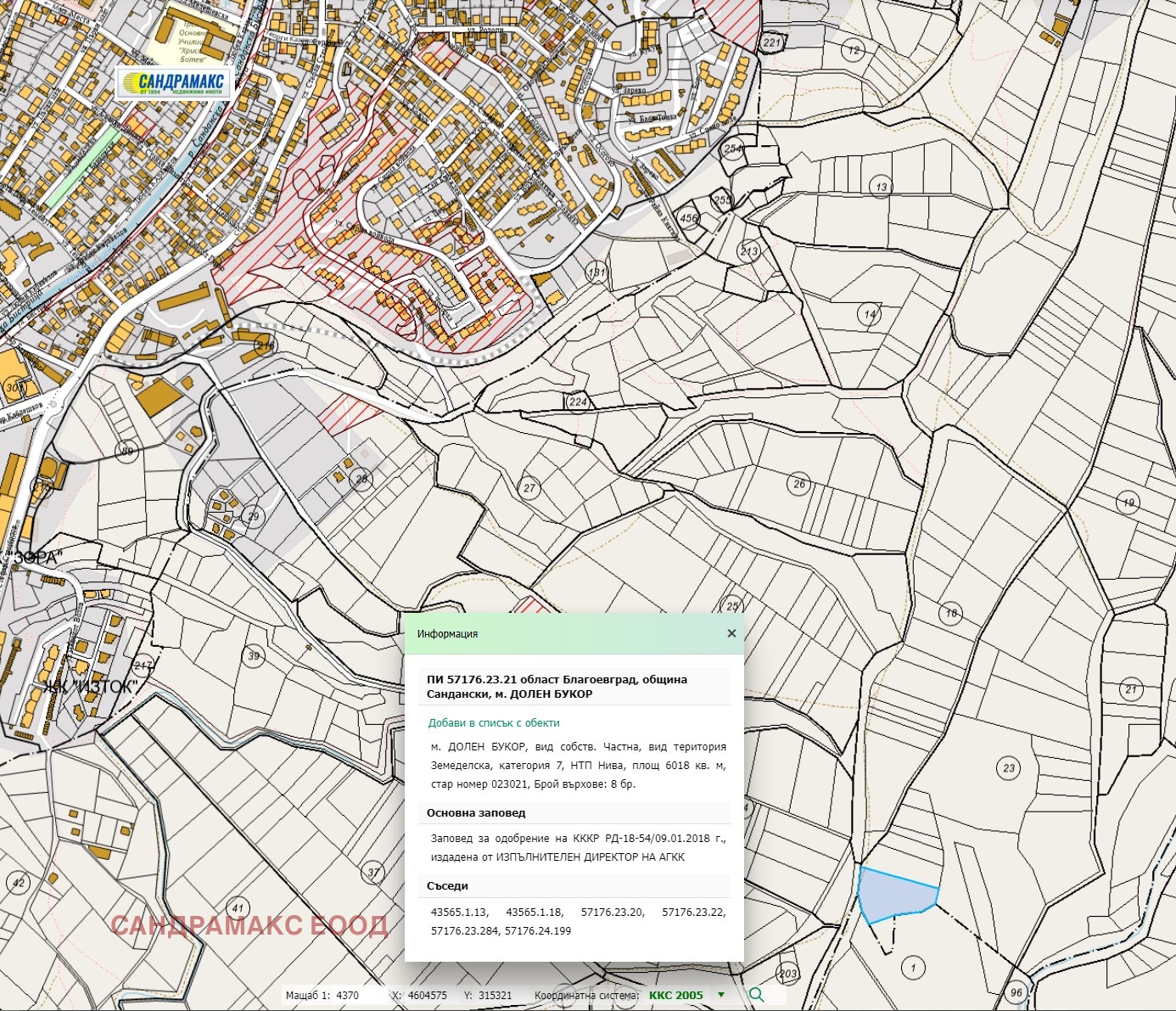Click map label number 224

(x=578, y=402)
